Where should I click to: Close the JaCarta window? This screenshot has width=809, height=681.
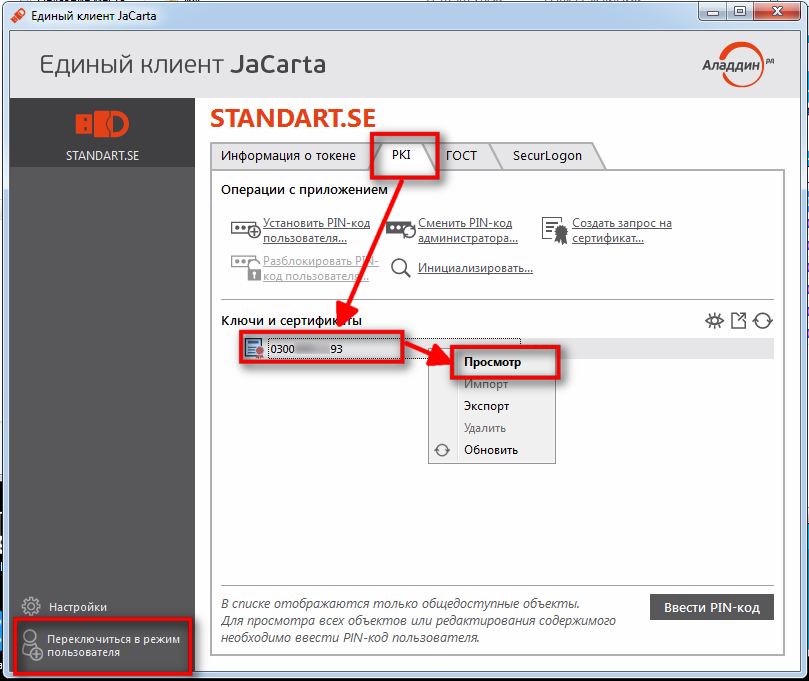coord(777,12)
